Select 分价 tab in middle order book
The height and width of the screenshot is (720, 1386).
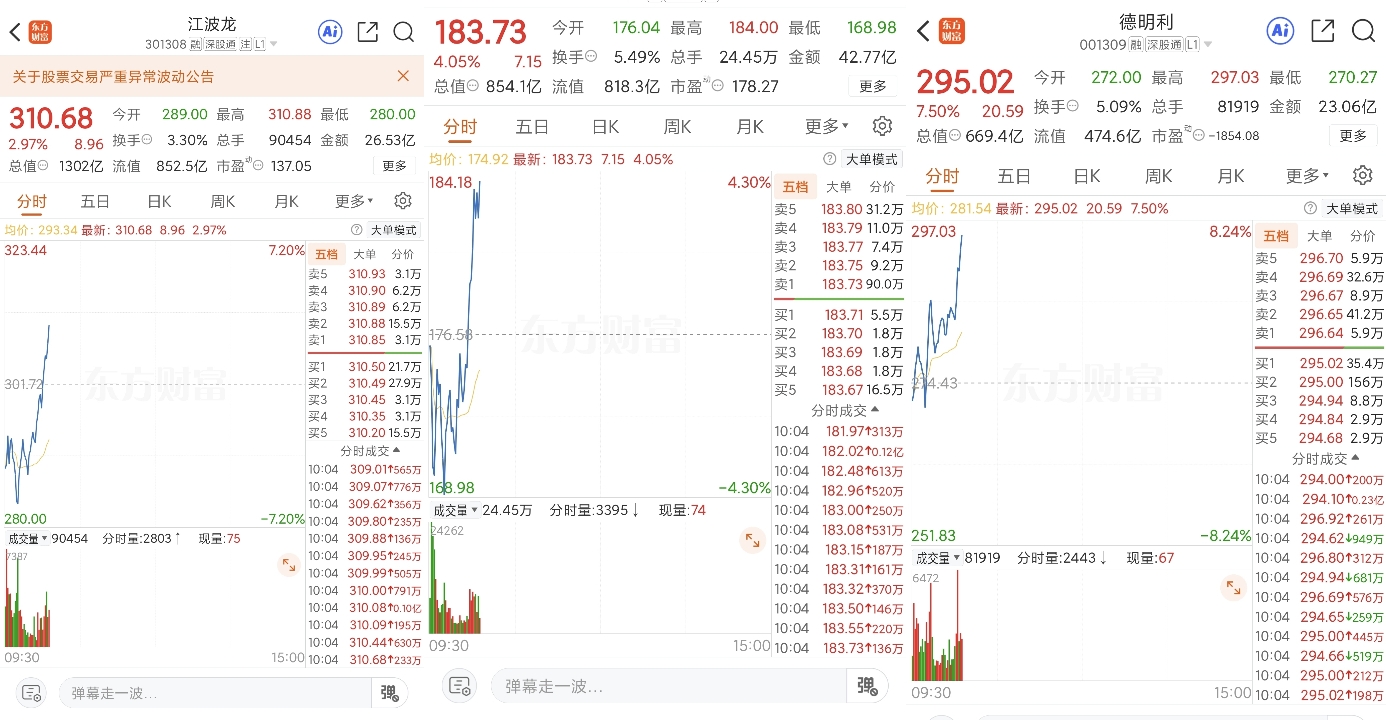[882, 186]
